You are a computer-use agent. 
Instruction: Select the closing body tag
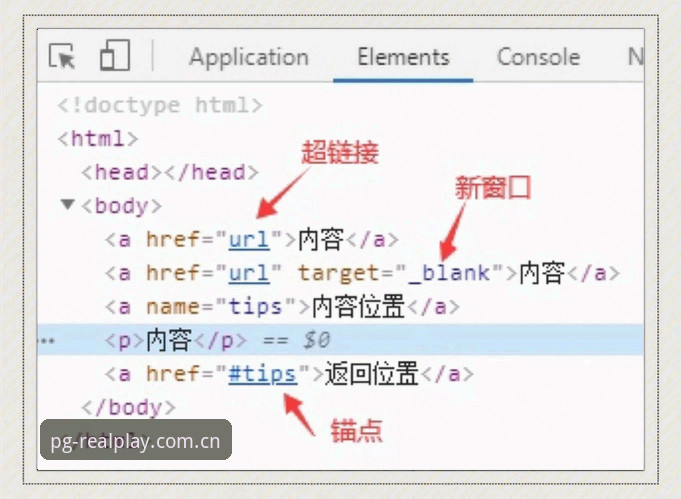click(x=129, y=407)
